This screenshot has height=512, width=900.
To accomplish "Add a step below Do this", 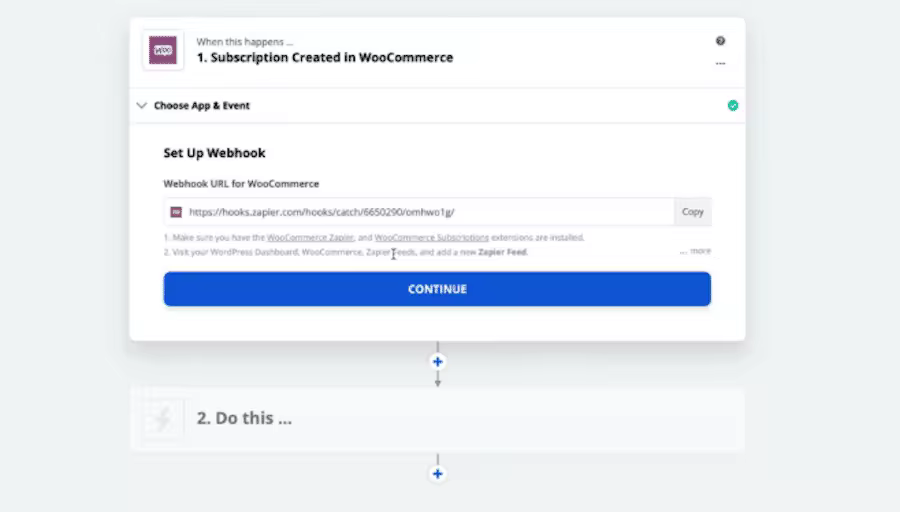I will [x=437, y=474].
